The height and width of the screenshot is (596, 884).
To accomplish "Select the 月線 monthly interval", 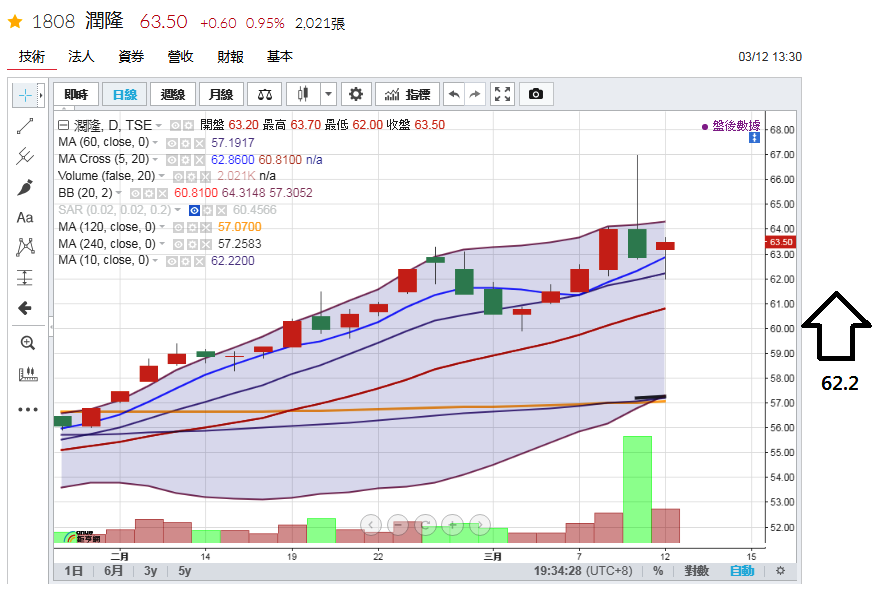I will [x=221, y=94].
